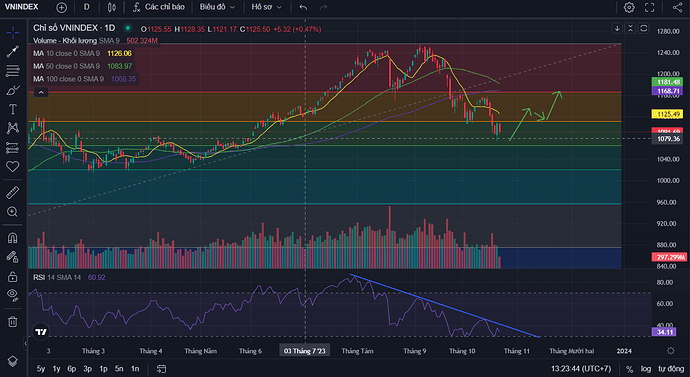The image size is (690, 377).
Task: Click the share chart icon
Action: pyautogui.click(x=677, y=7)
